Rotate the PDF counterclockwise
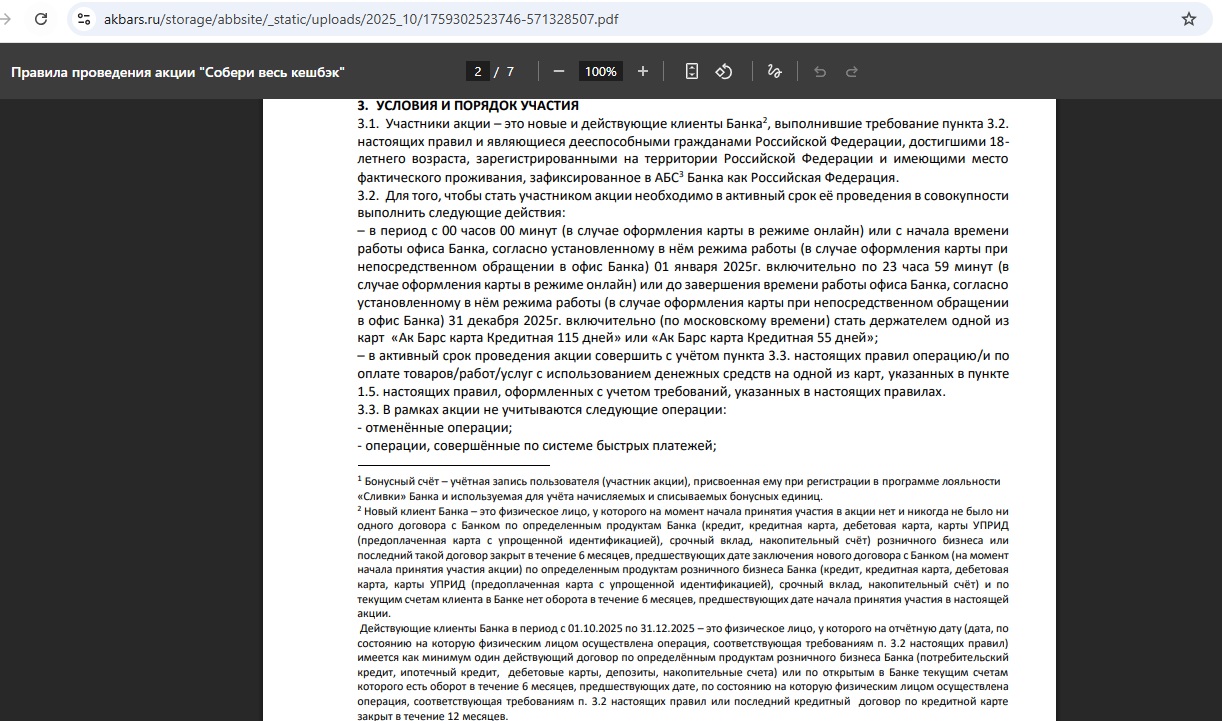Viewport: 1222px width, 721px height. pos(725,72)
